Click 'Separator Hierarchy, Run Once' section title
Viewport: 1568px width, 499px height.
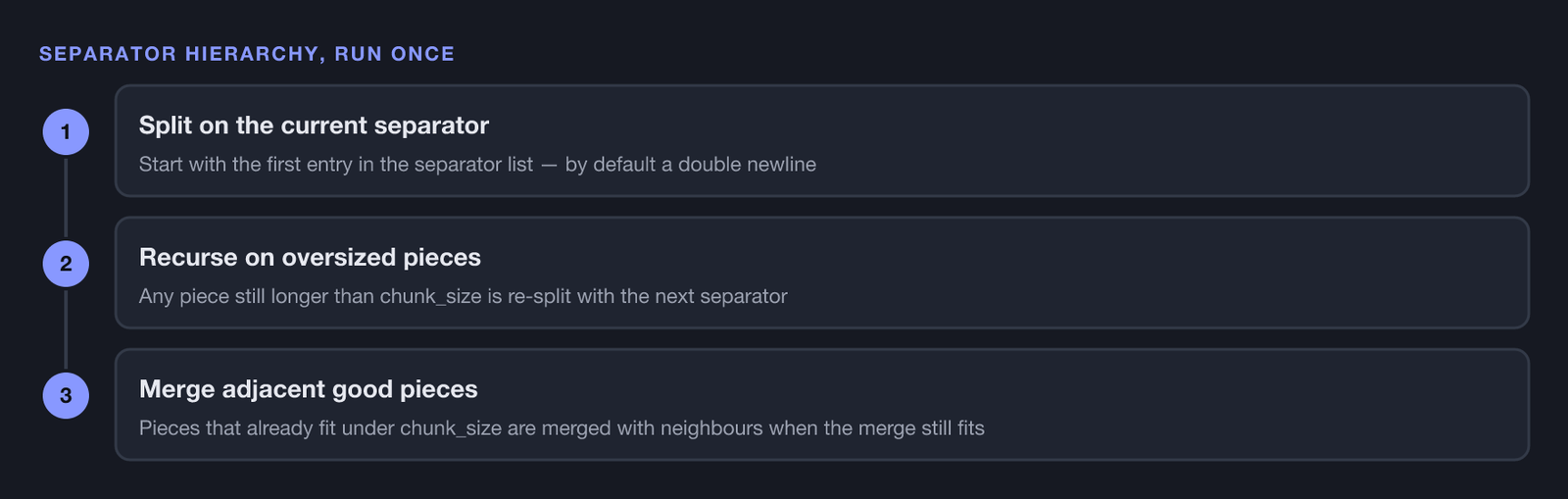(247, 54)
